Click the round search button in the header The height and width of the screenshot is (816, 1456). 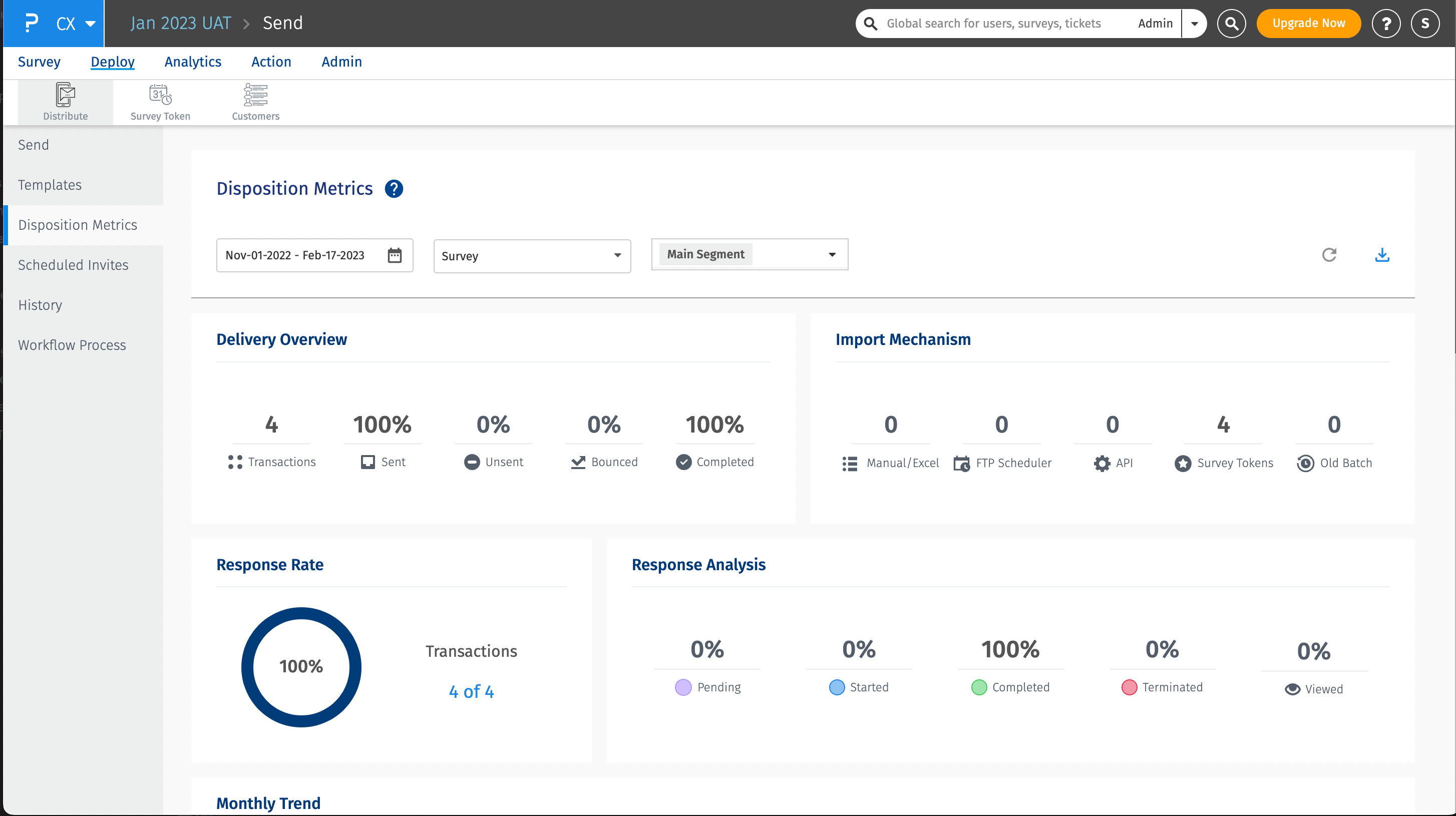coord(1231,23)
